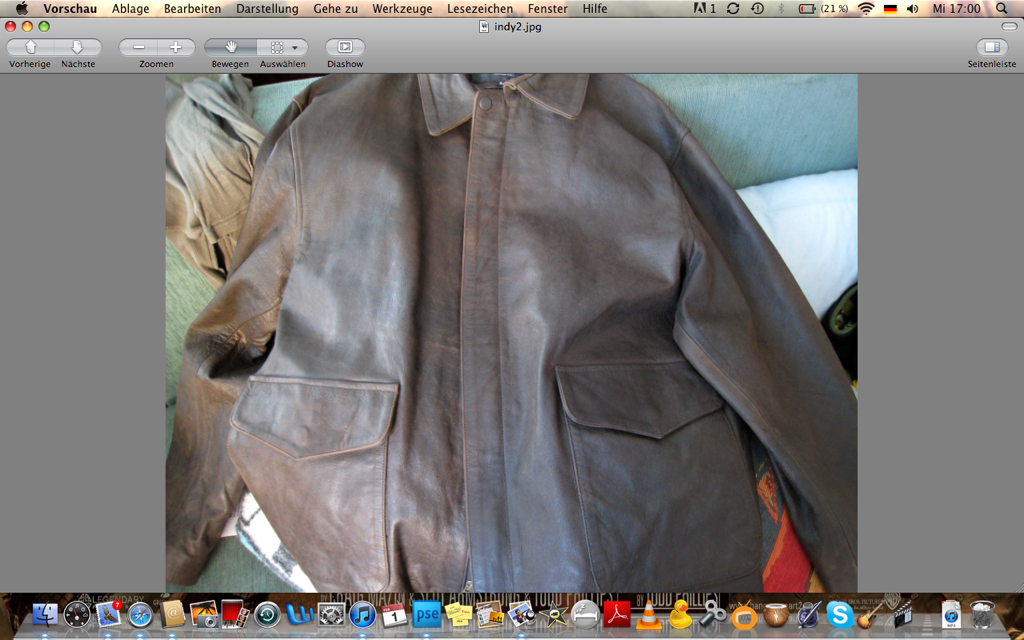Go to the previous image (Vorherige)

[x=31, y=47]
